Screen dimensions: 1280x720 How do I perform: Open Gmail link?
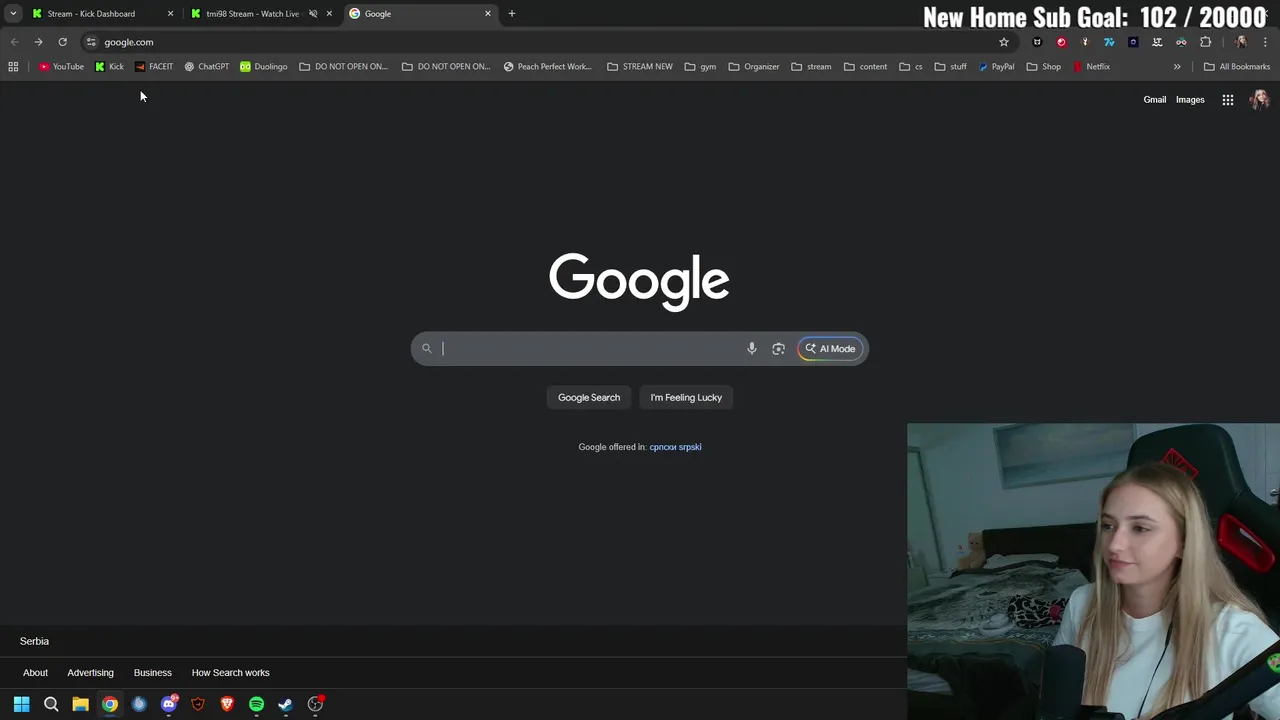pos(1155,99)
